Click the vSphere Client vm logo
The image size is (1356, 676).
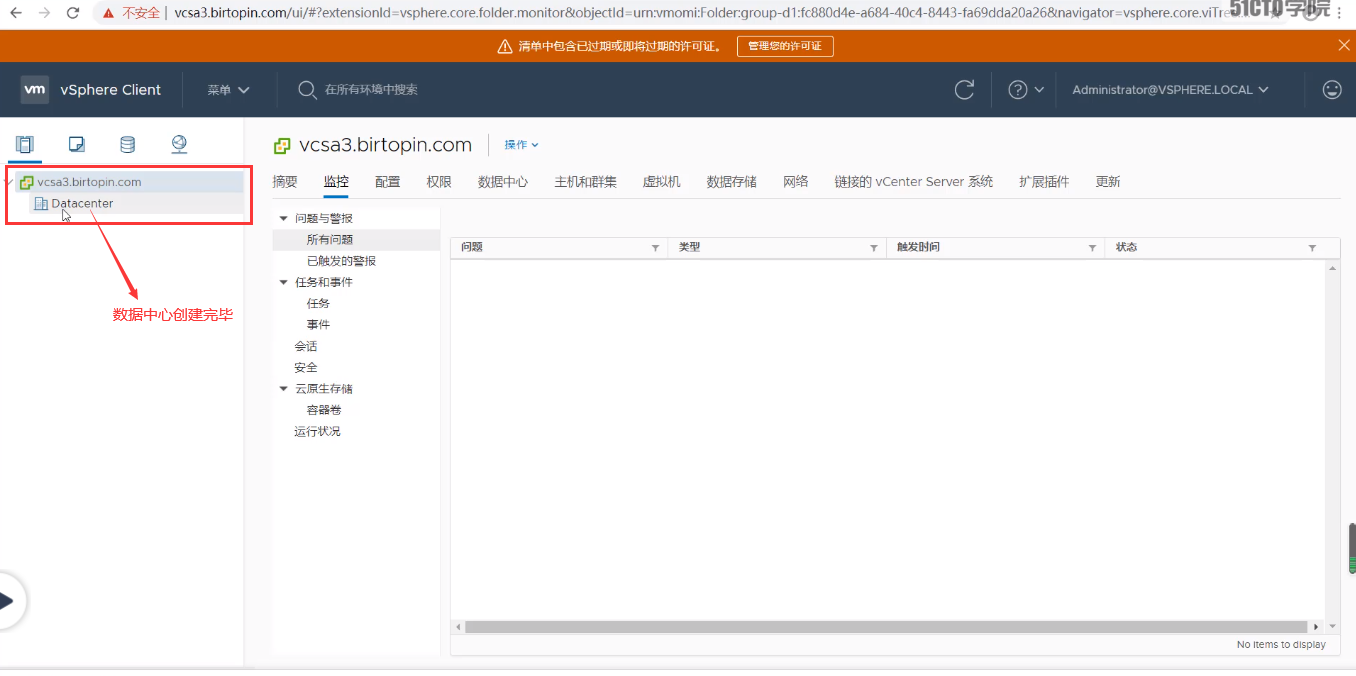tap(35, 89)
